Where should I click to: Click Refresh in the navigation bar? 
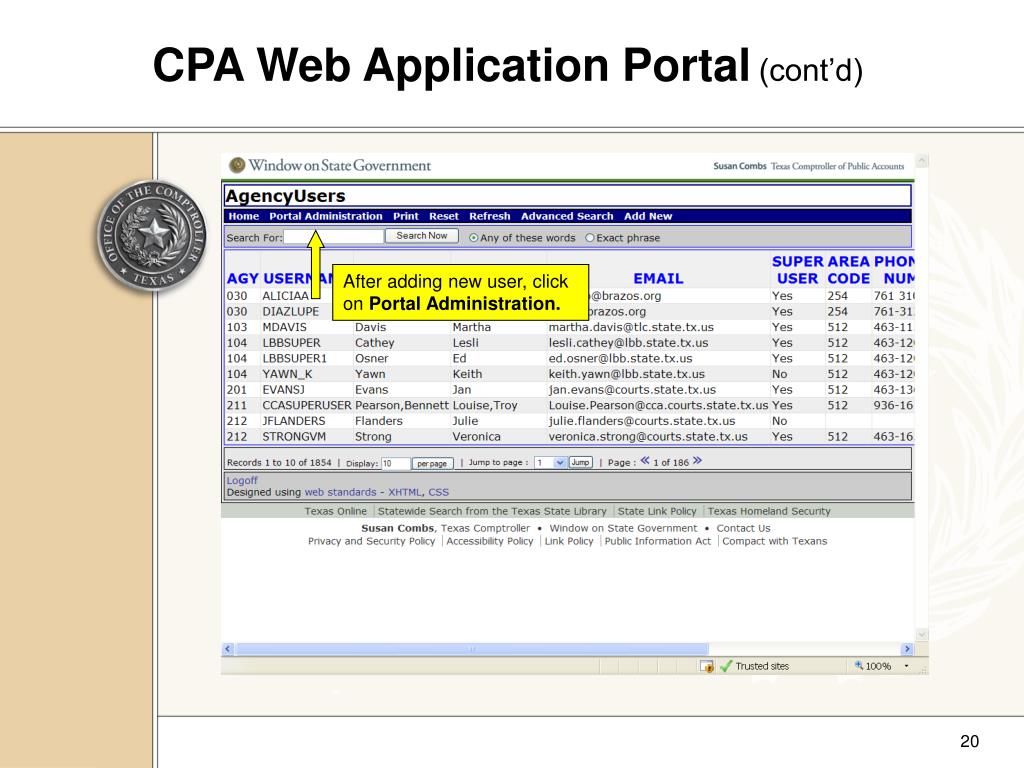click(490, 216)
